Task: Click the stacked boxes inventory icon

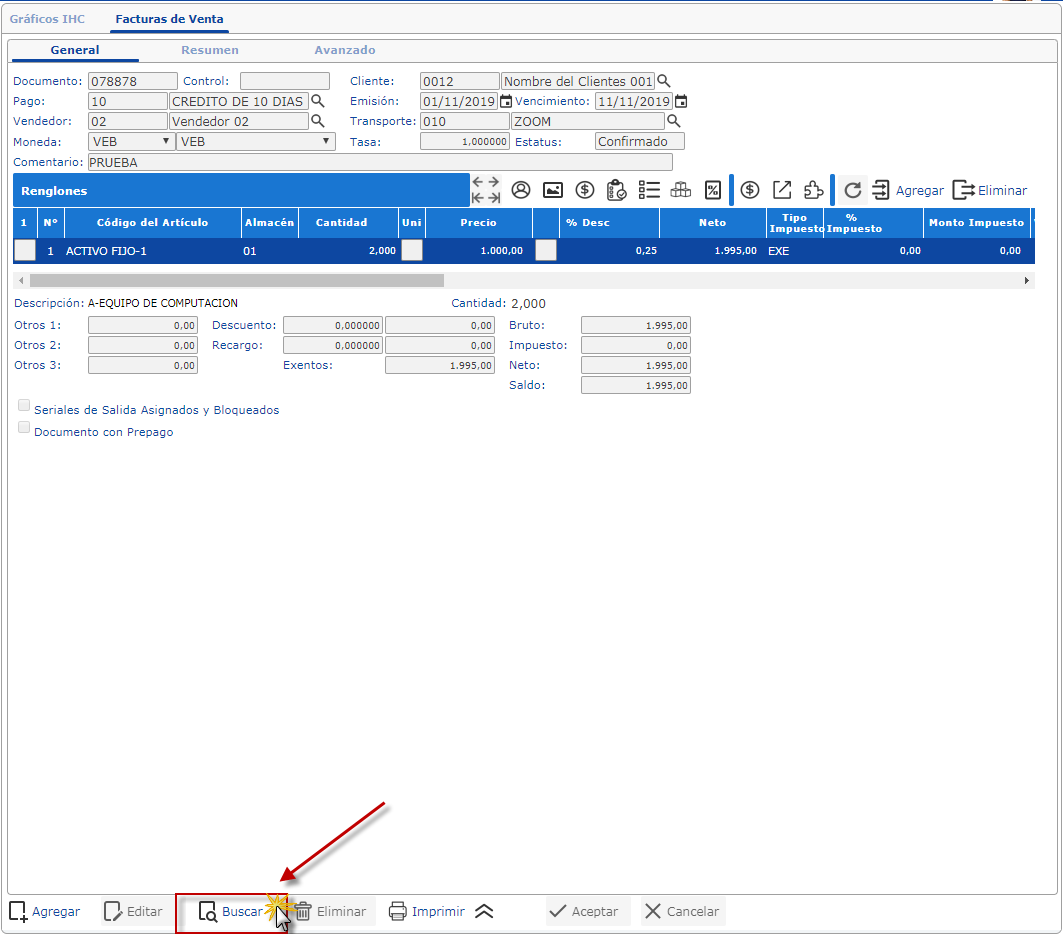Action: pyautogui.click(x=680, y=190)
